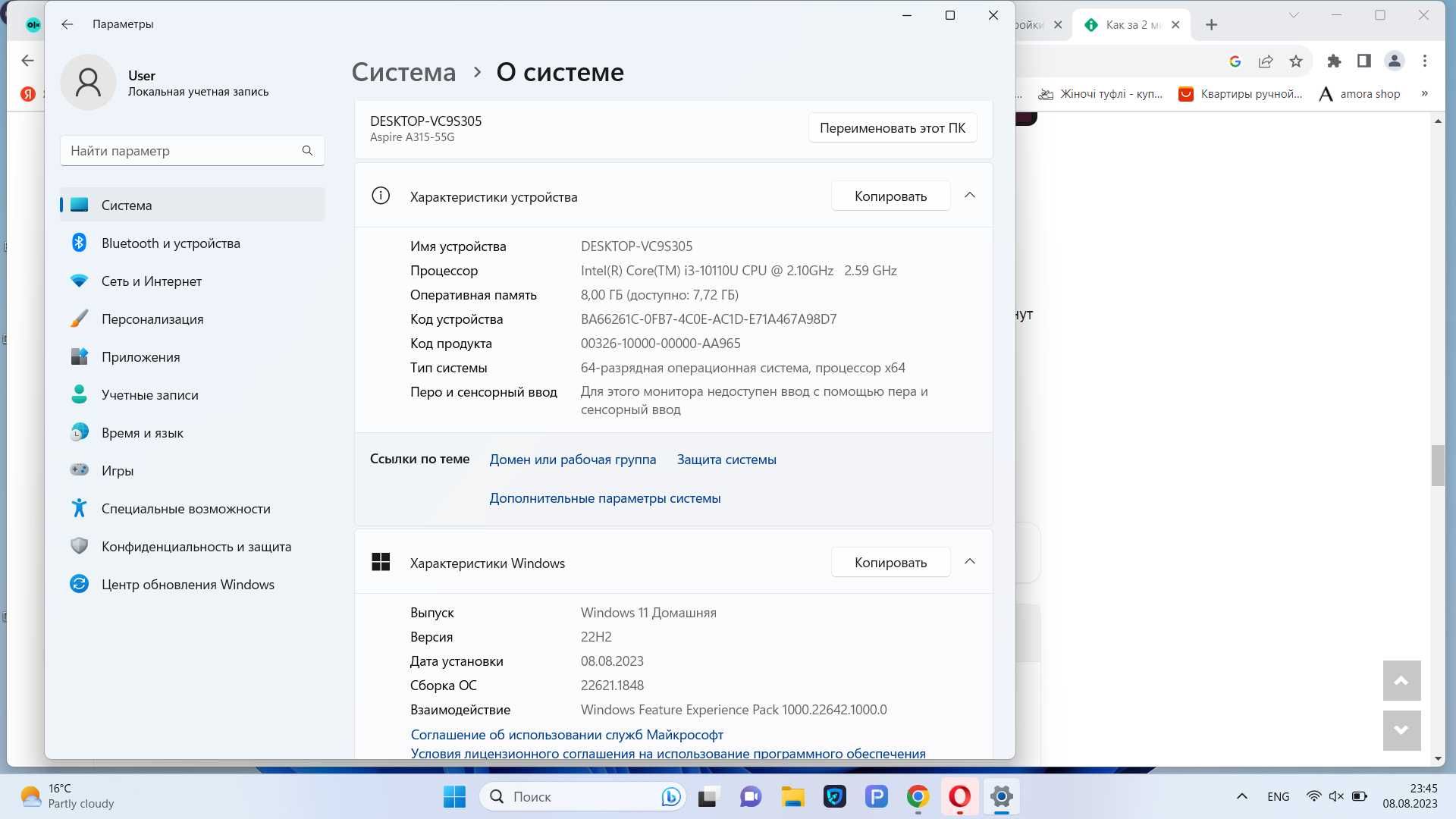Show more bookmarks chevron in Chrome
The height and width of the screenshot is (819, 1456).
click(x=1424, y=94)
